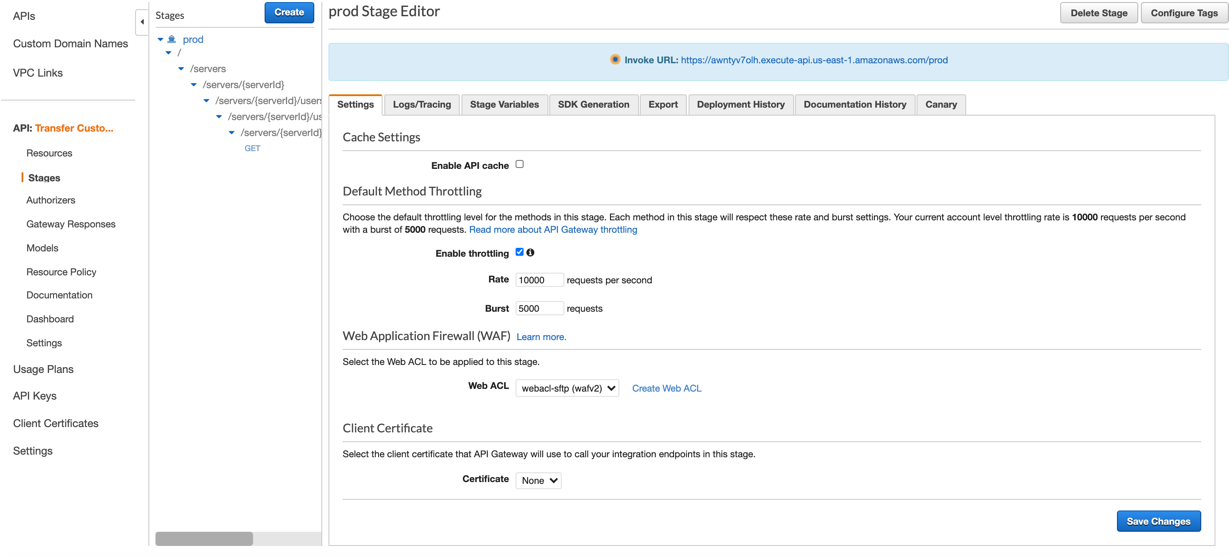This screenshot has height=556, width=1229.
Task: Go to the SDK Generation tab
Action: pyautogui.click(x=593, y=104)
